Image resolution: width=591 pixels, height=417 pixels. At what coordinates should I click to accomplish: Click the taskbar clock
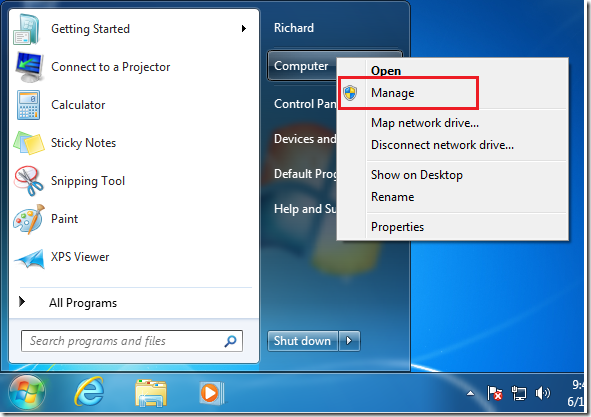[577, 393]
